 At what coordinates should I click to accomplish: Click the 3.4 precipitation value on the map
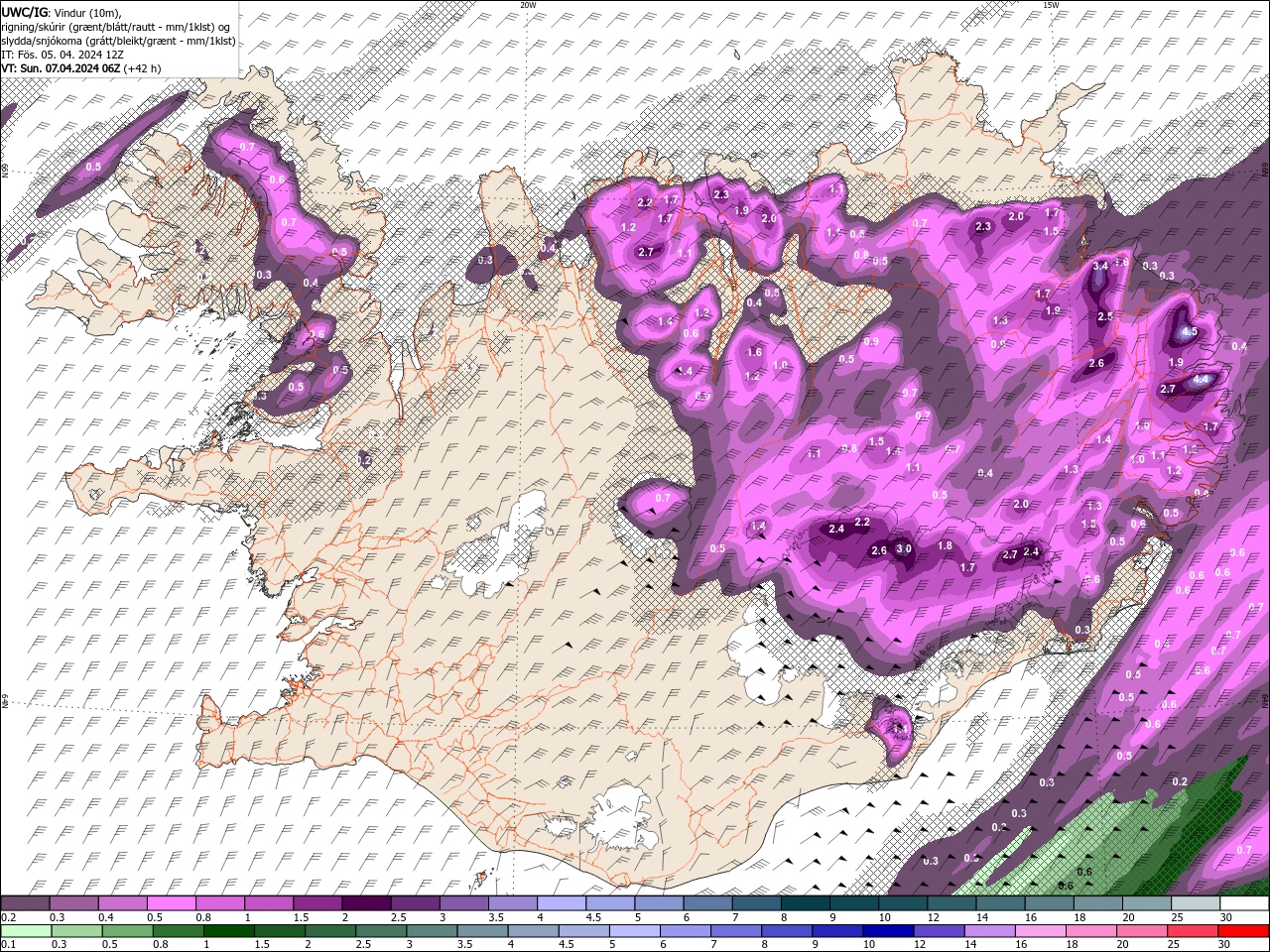click(1100, 266)
